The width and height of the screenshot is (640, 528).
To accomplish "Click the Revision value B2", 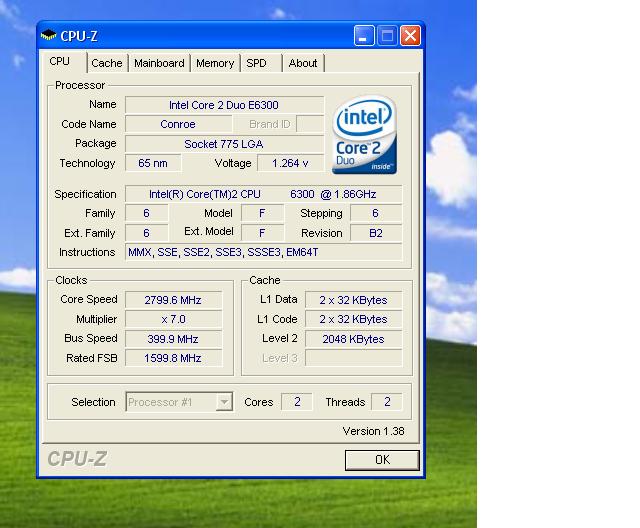I will click(376, 233).
